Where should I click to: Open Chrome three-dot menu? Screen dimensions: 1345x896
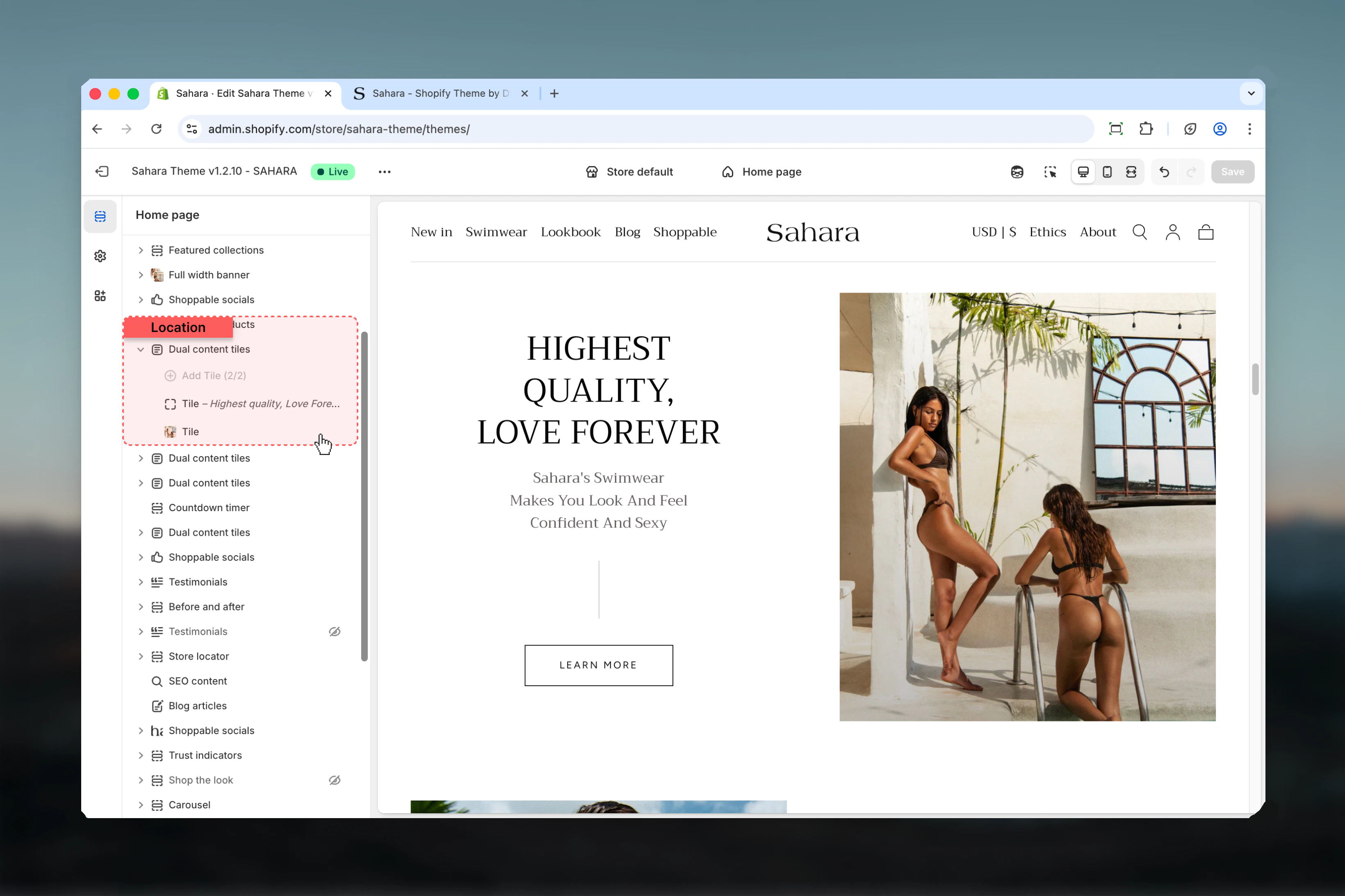click(1249, 129)
